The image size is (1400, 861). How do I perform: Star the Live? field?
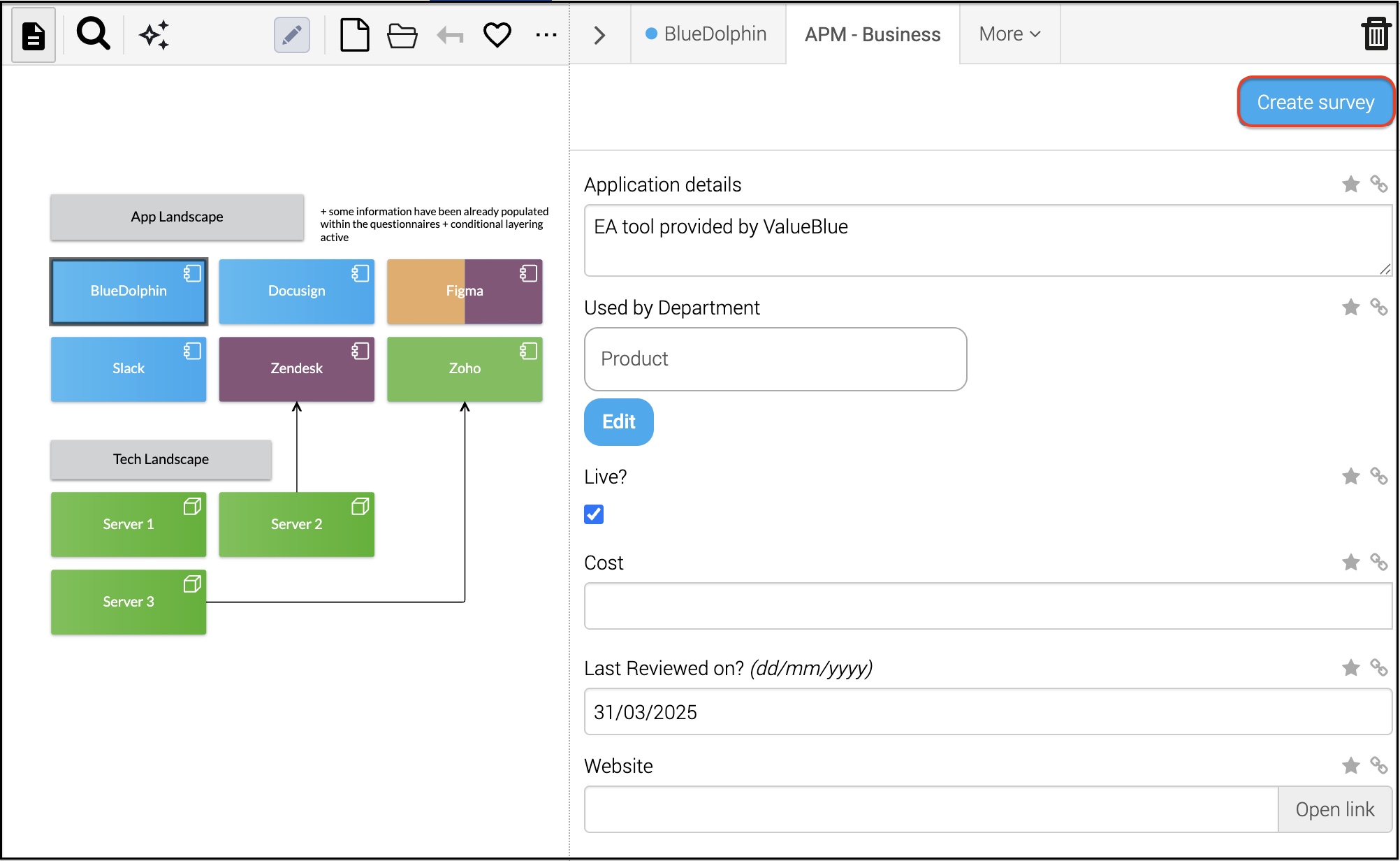click(x=1351, y=477)
